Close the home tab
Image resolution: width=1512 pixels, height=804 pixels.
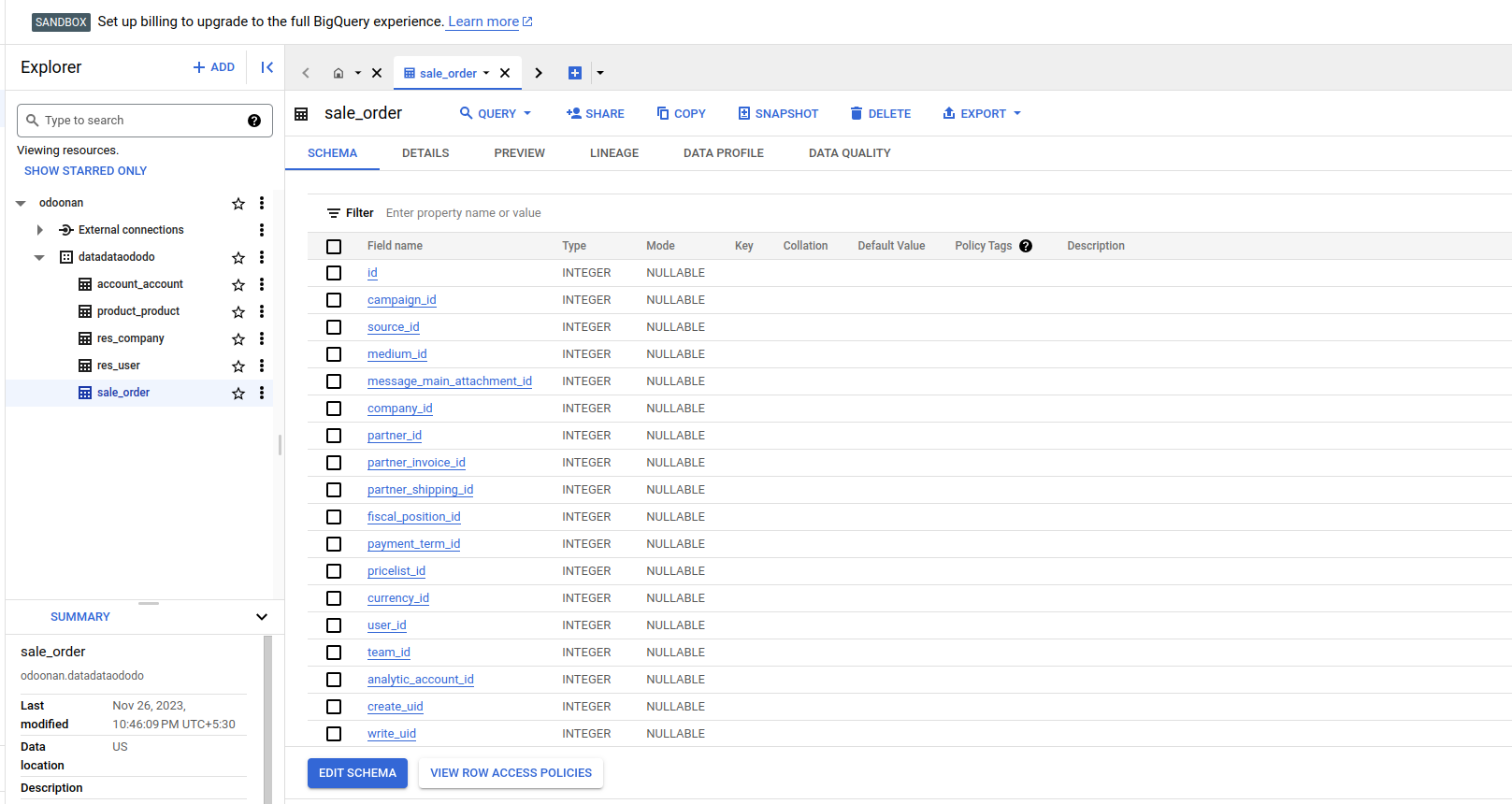pos(377,73)
